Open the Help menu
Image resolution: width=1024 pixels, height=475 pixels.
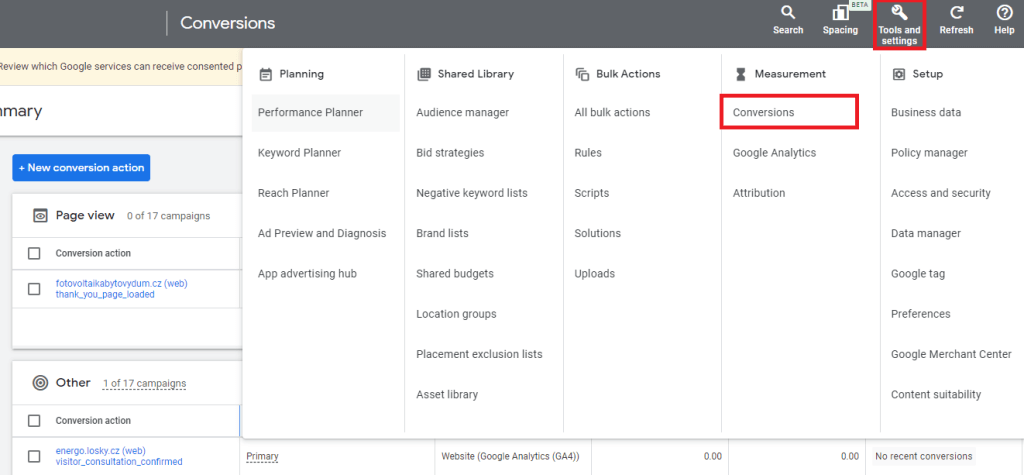(x=1004, y=20)
